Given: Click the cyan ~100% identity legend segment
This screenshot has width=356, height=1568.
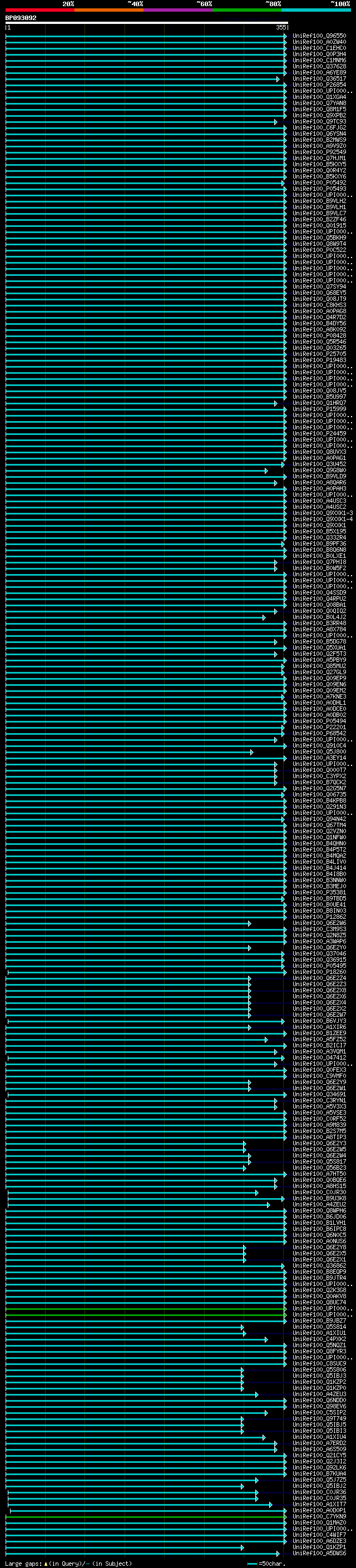Looking at the screenshot, I should tap(317, 10).
